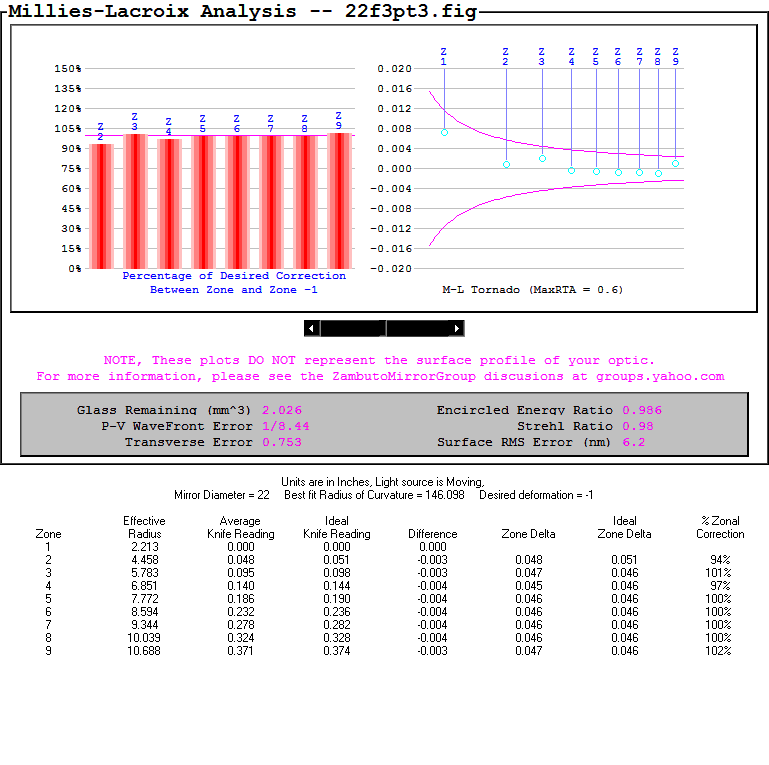The width and height of the screenshot is (769, 765).
Task: Click the horizontal scrollbar thumb
Action: (352, 328)
